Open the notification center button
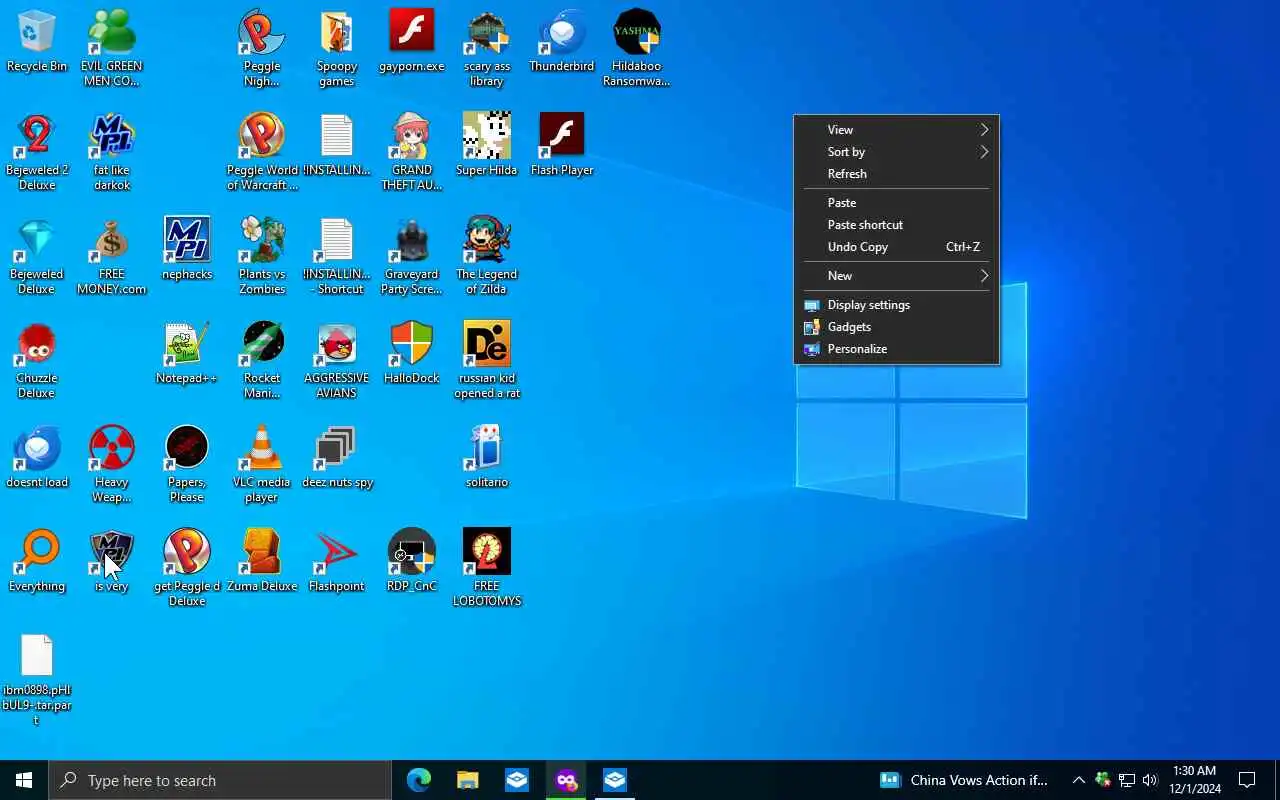Viewport: 1280px width, 800px height. click(x=1248, y=780)
